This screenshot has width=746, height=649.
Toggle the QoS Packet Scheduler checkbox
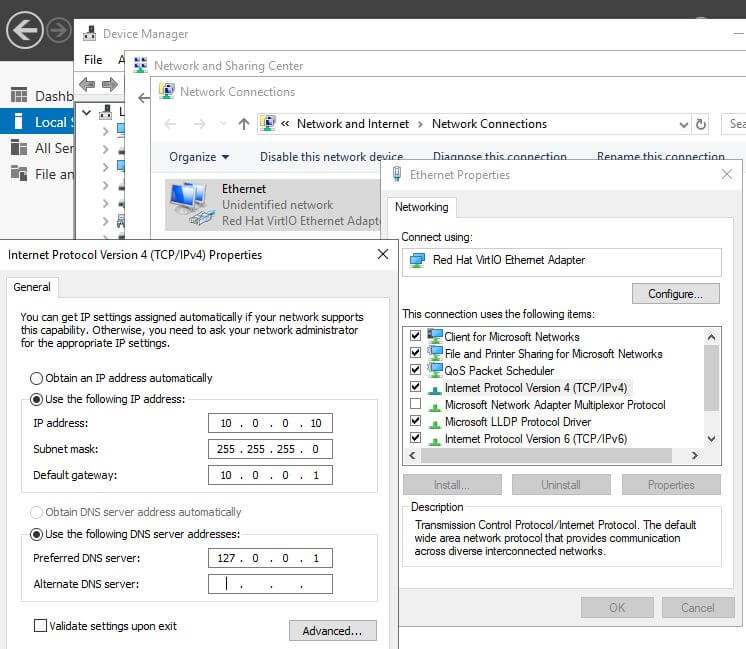click(x=415, y=369)
